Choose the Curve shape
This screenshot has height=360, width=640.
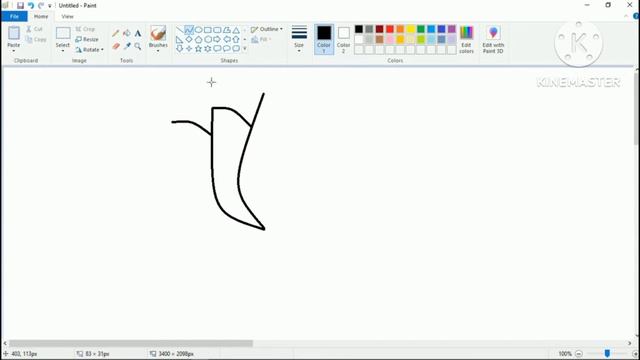(x=189, y=30)
